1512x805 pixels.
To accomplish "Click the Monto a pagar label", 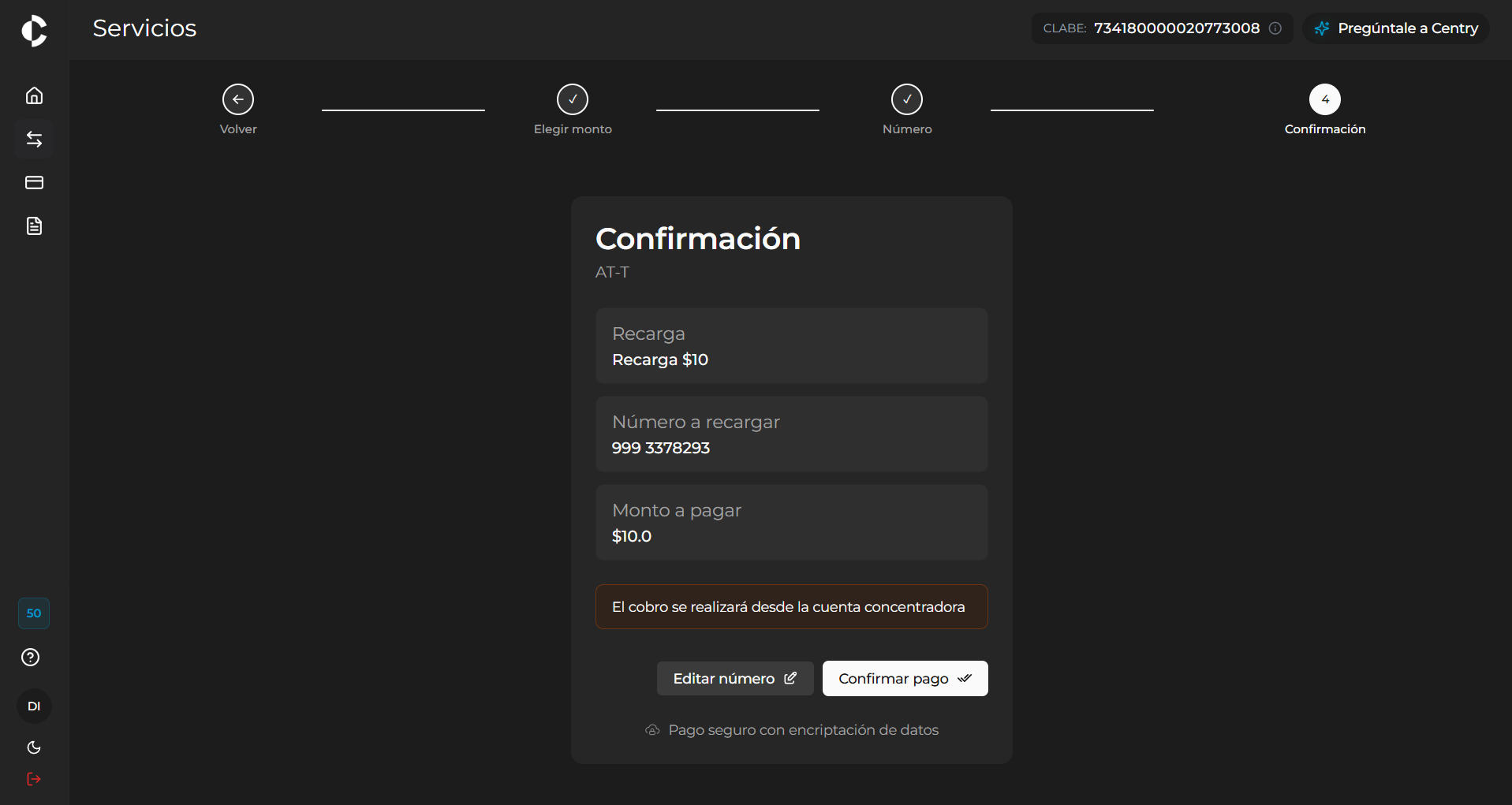I will coord(677,511).
